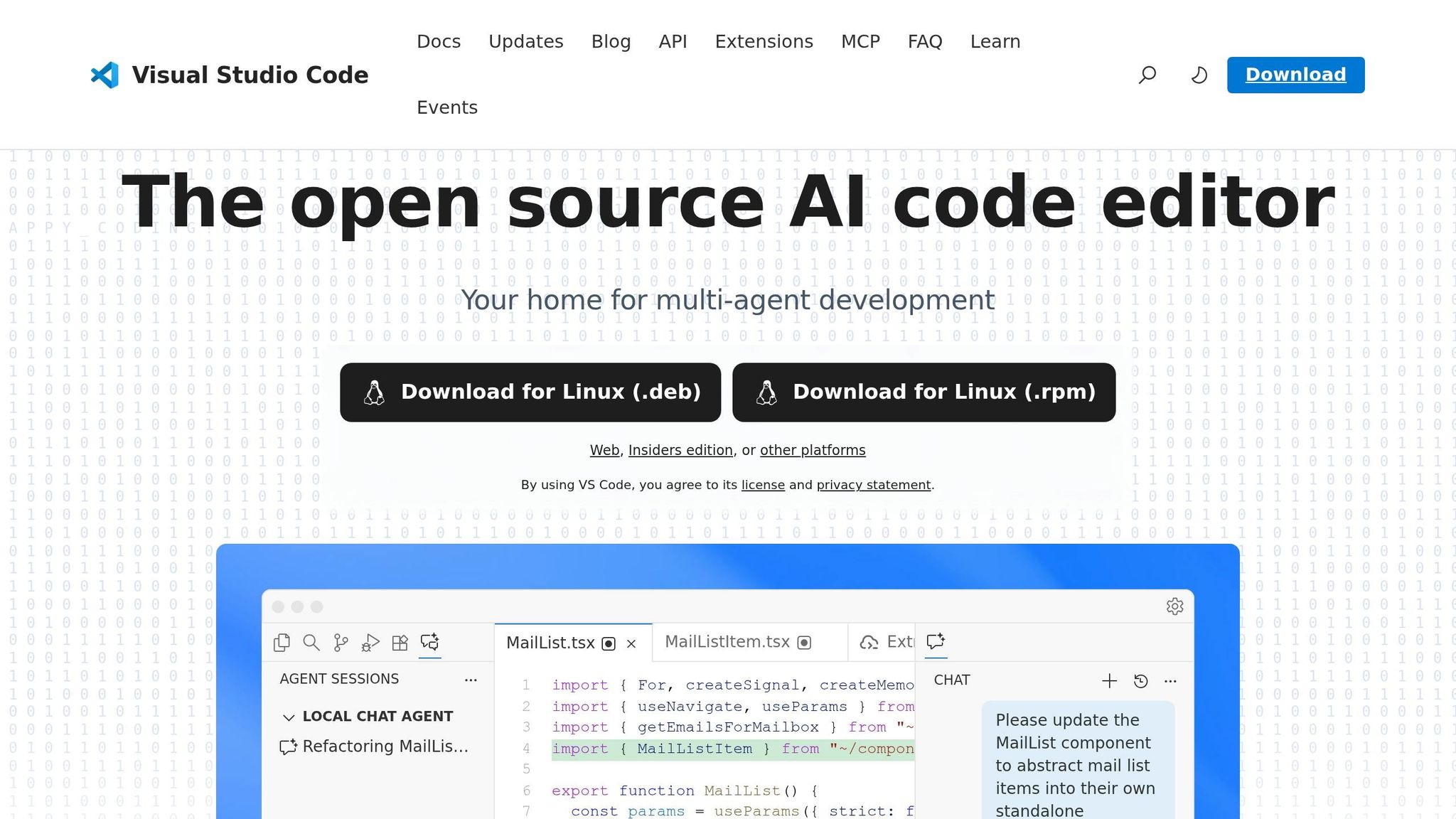Start a new chat with the plus icon
This screenshot has height=819, width=1456.
pyautogui.click(x=1108, y=680)
